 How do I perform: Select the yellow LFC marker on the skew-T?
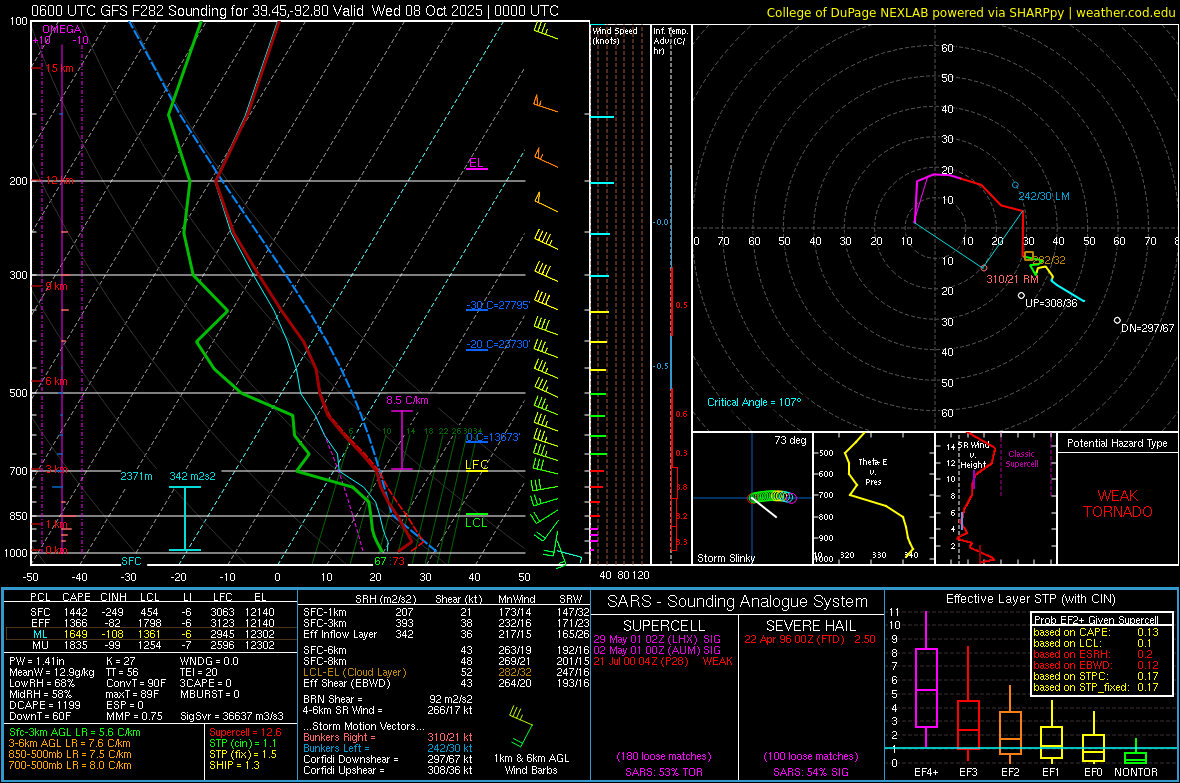pos(476,465)
